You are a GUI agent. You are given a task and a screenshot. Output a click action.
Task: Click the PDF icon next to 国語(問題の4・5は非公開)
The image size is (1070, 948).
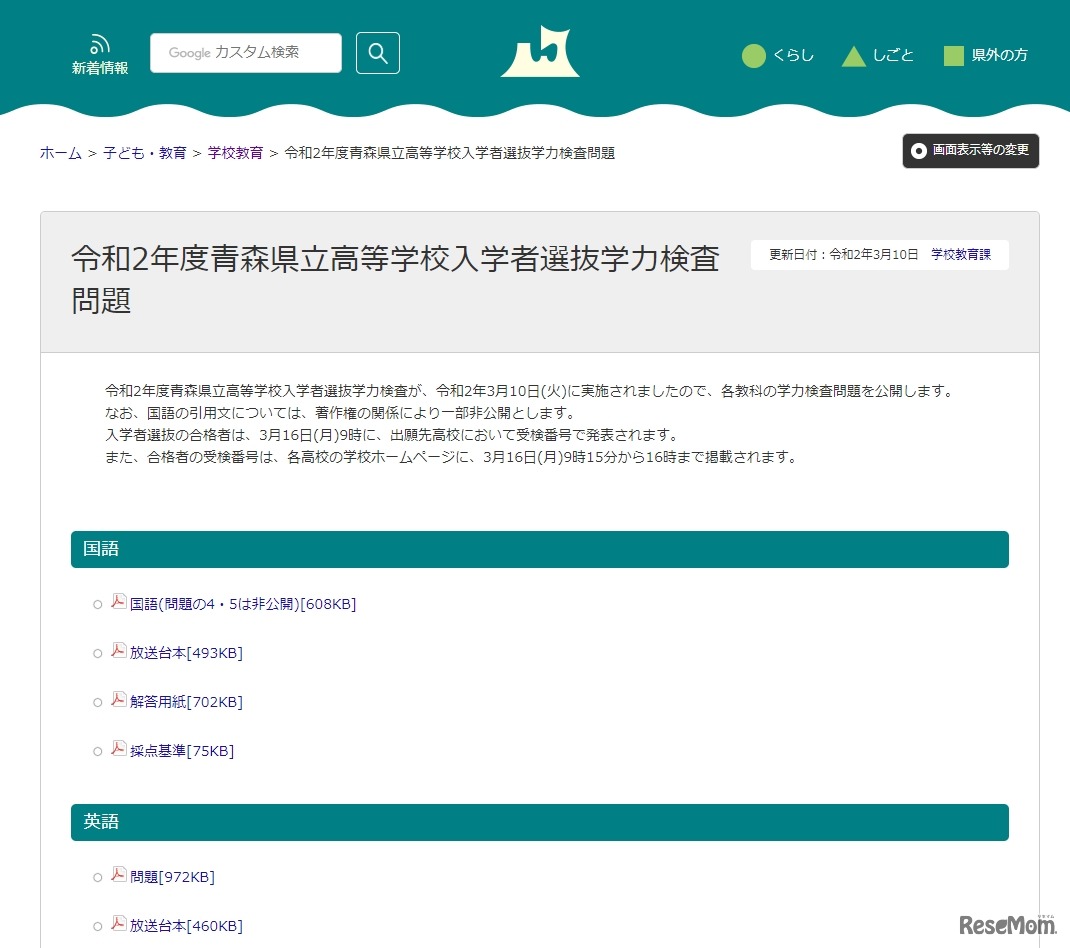[x=118, y=602]
